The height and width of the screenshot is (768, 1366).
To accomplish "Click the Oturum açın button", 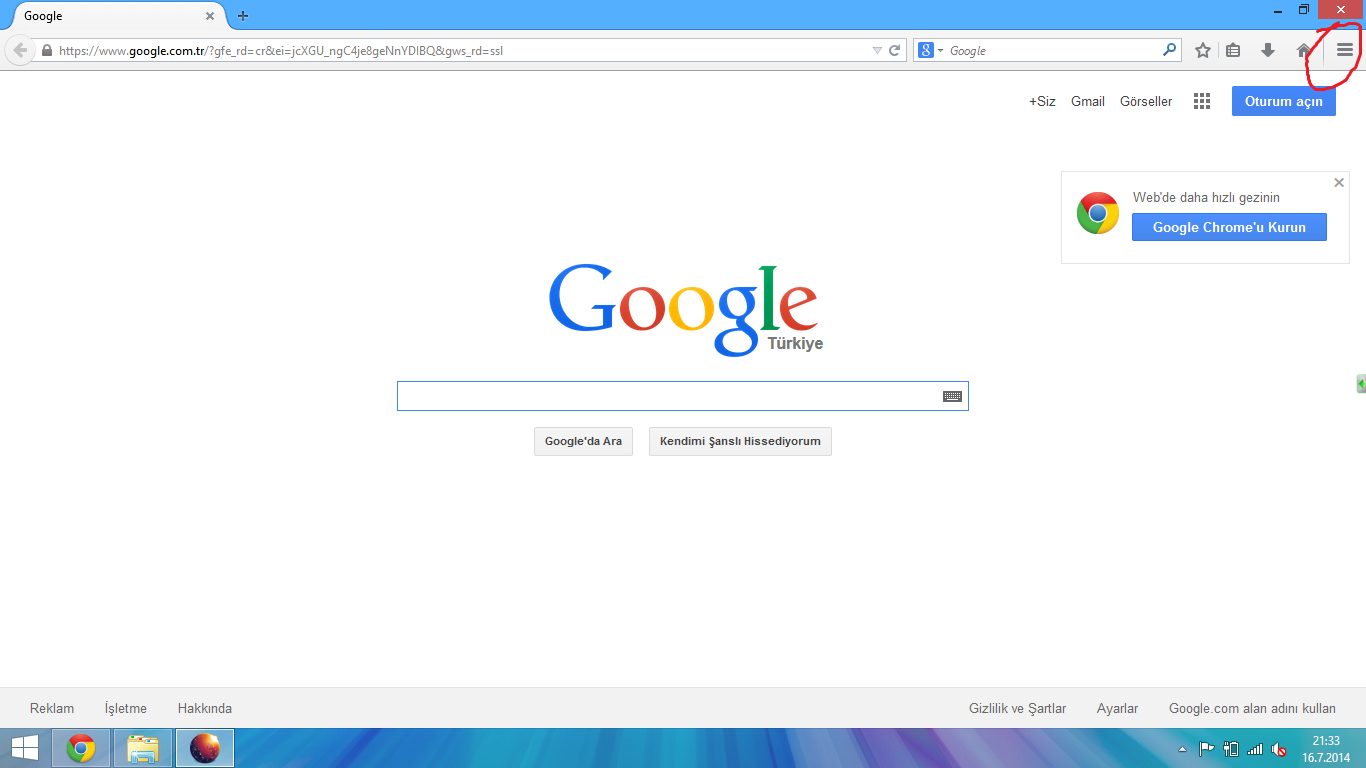I will click(1283, 101).
